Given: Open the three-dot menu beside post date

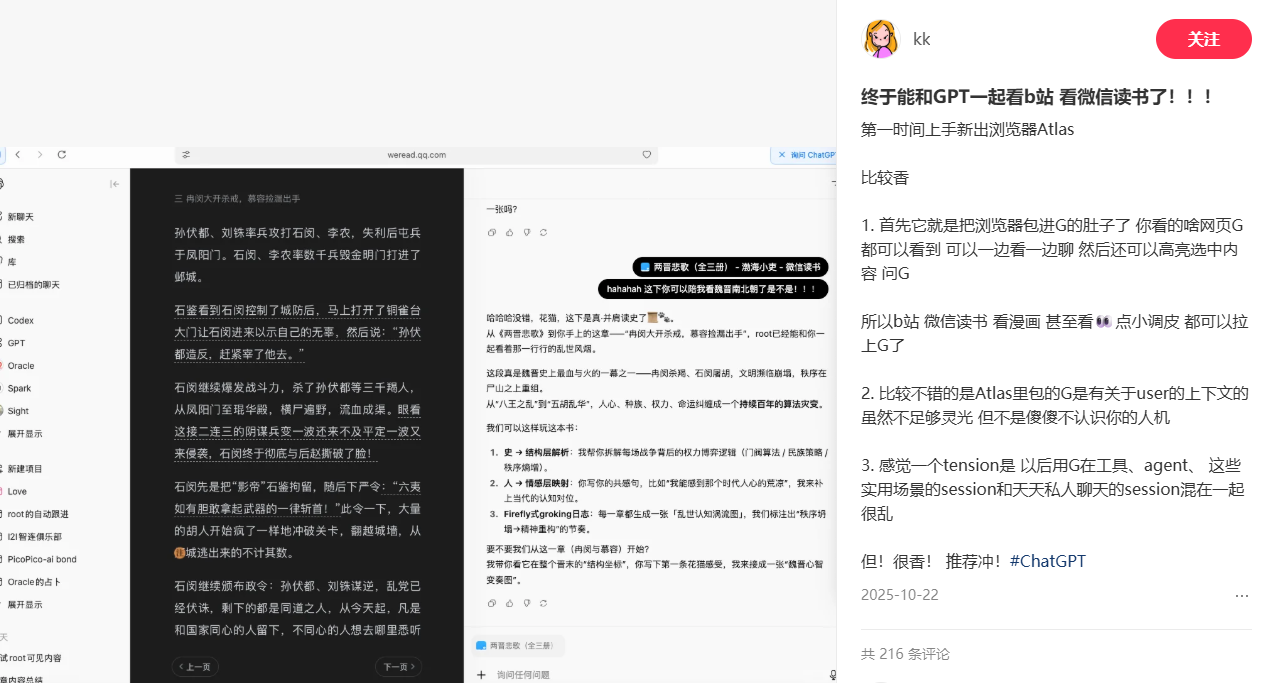Looking at the screenshot, I should 1241,596.
